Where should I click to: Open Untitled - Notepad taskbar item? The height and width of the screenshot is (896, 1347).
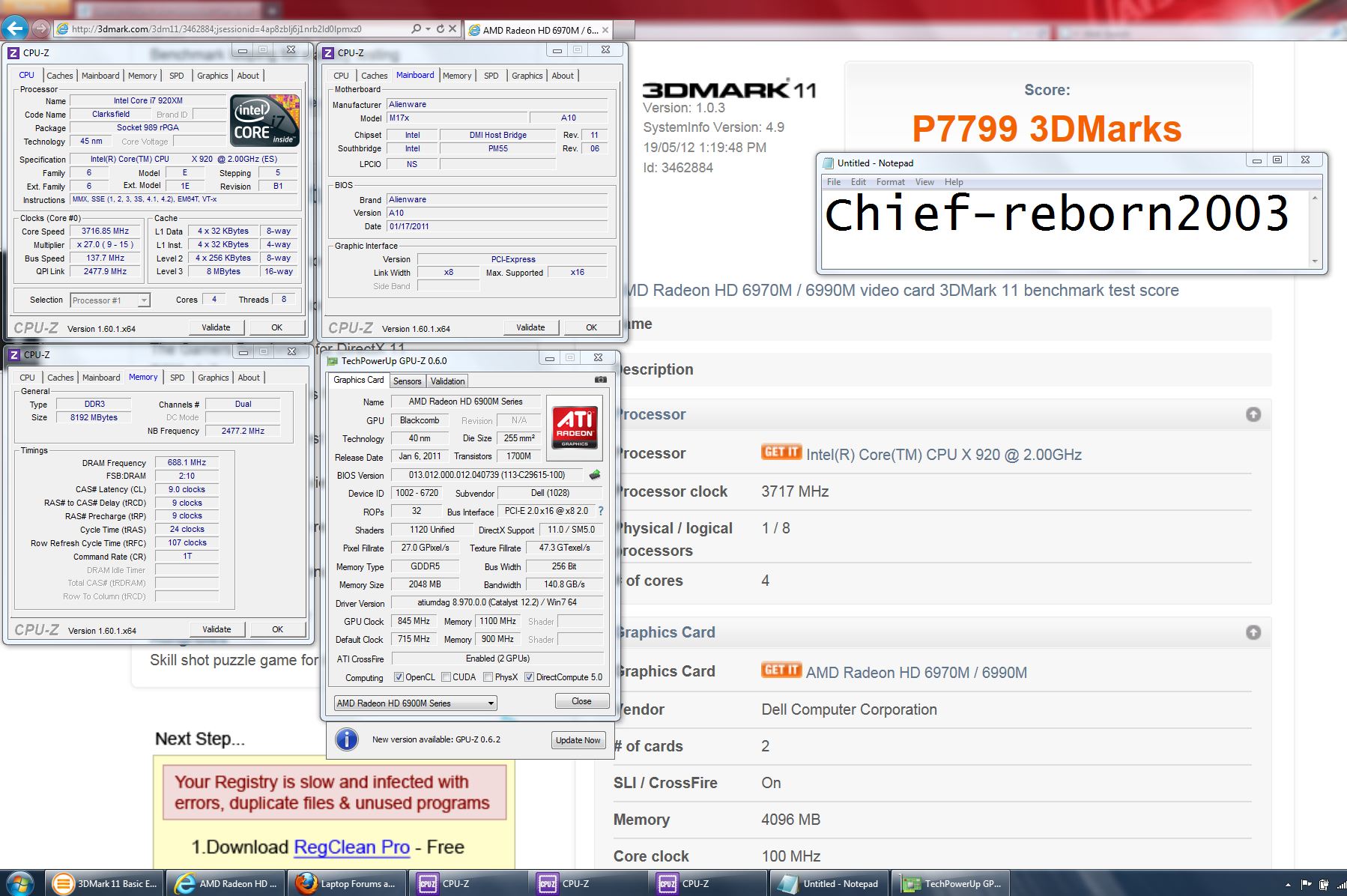pos(828,884)
